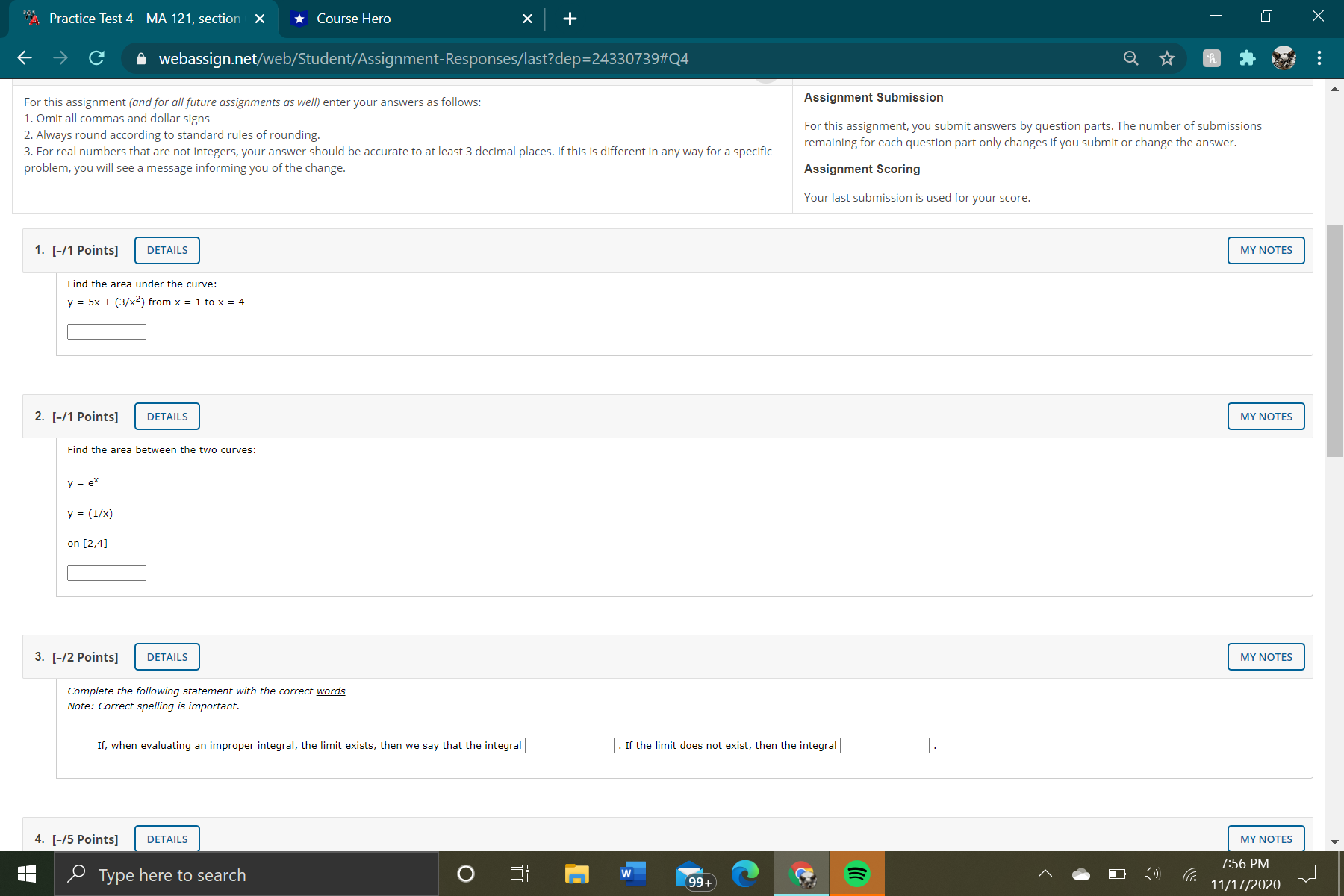
Task: Click the taskbar search box
Action: [246, 874]
